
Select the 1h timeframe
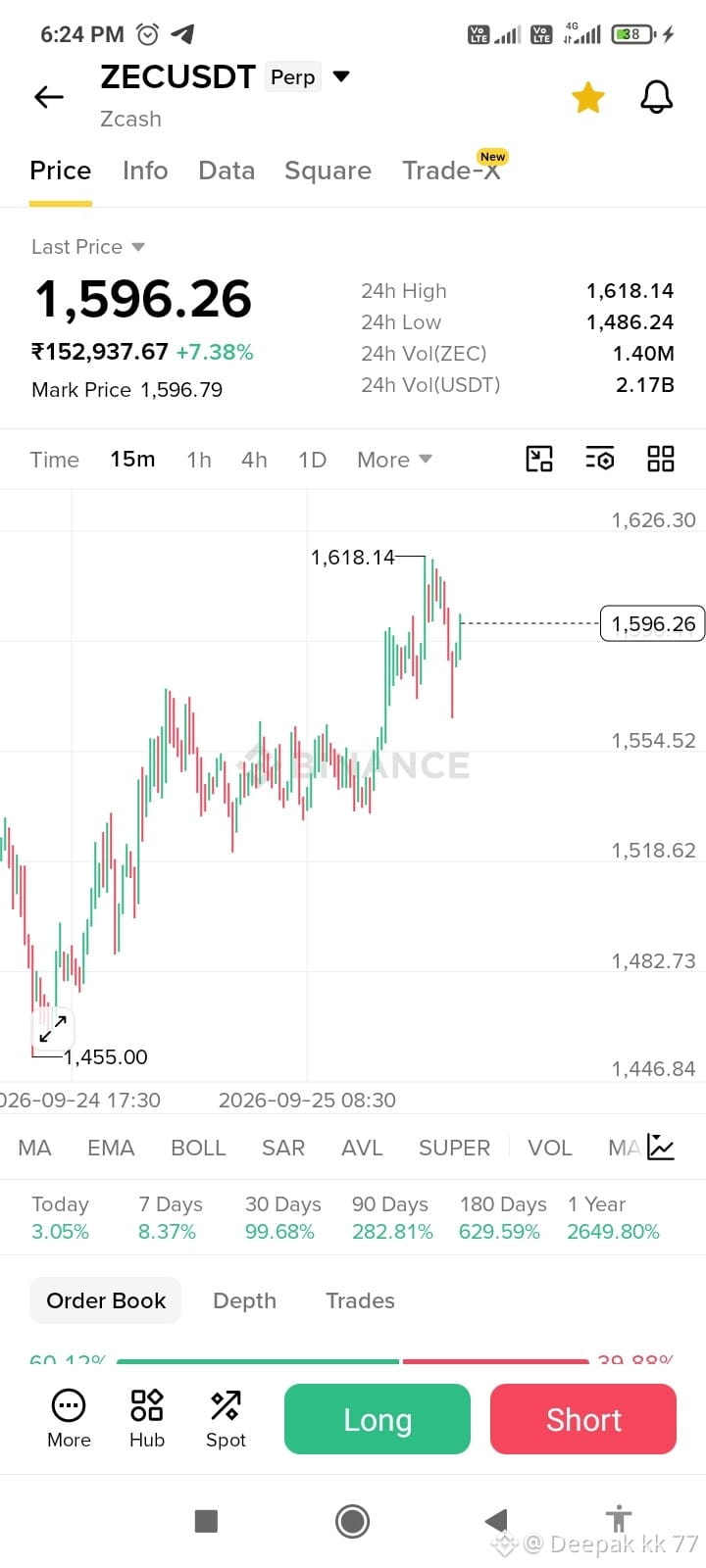(x=199, y=460)
